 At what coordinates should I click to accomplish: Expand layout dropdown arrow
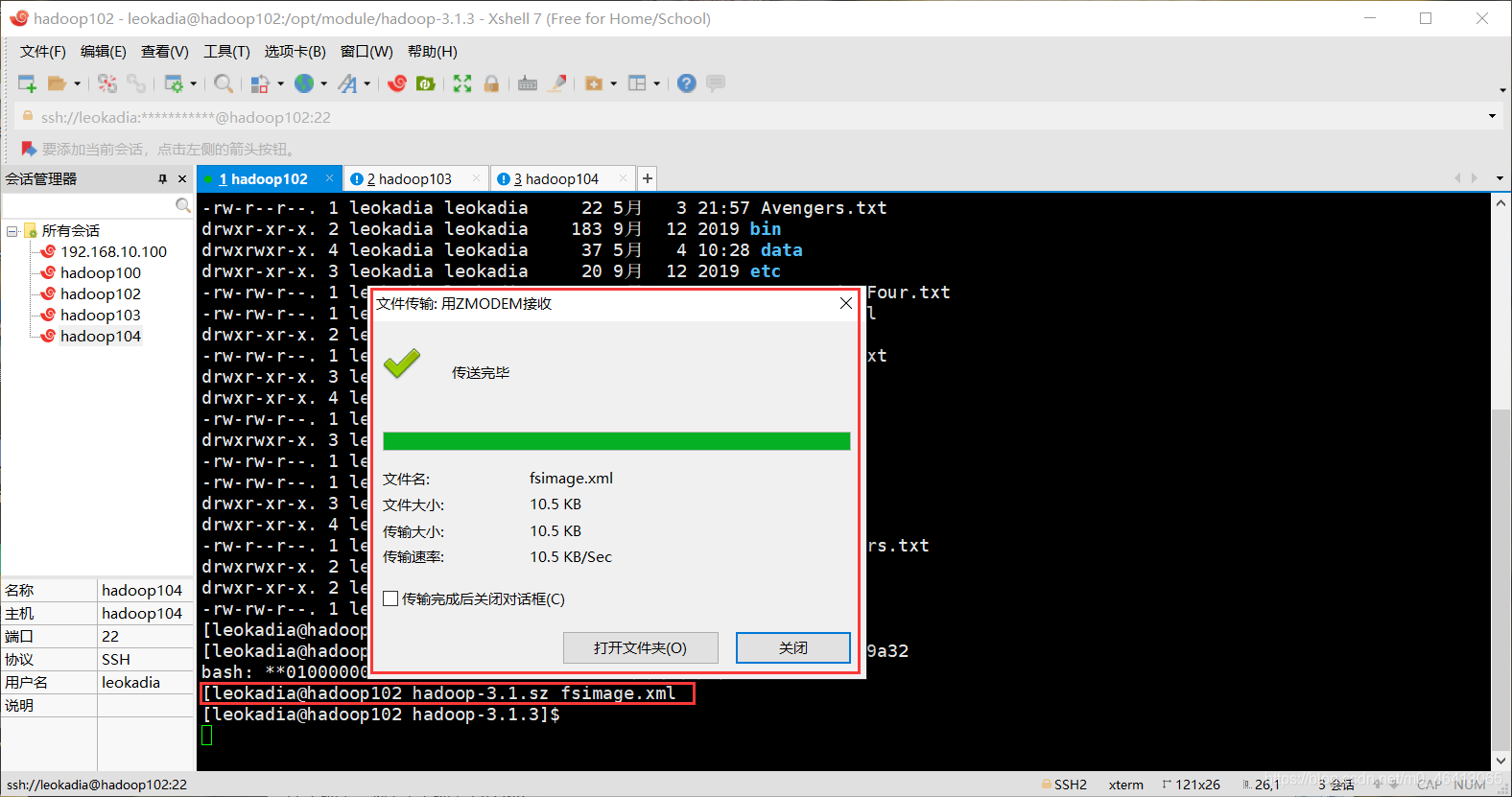657,84
